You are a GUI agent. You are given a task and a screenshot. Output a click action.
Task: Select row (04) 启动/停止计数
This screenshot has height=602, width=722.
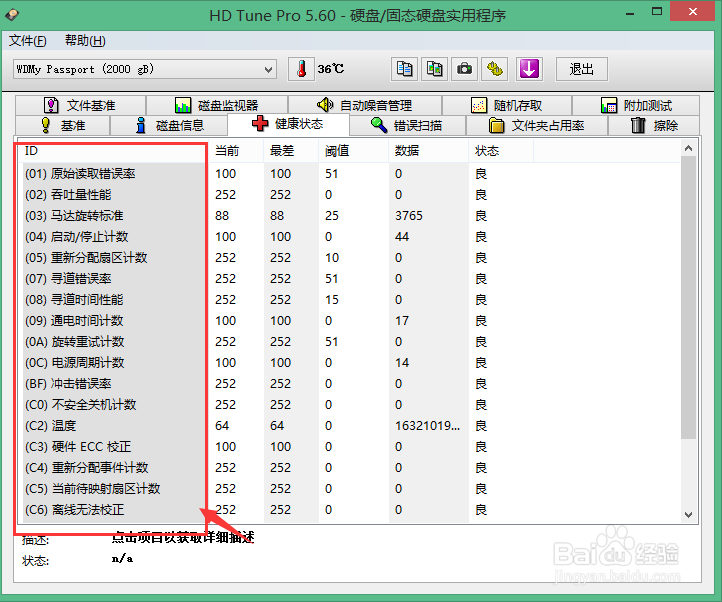click(x=349, y=237)
